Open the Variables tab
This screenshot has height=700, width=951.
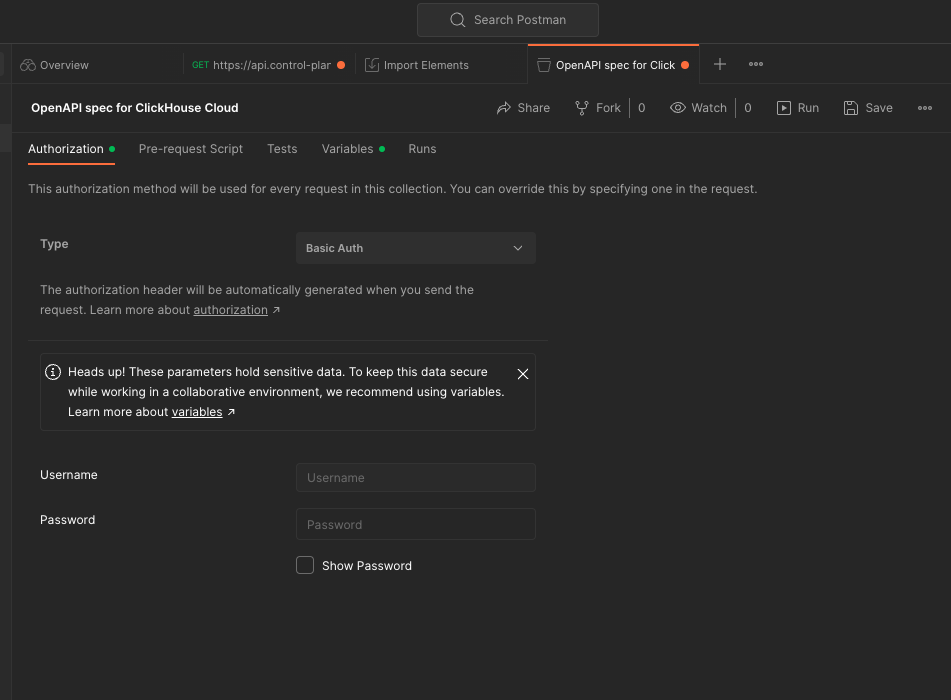[347, 149]
